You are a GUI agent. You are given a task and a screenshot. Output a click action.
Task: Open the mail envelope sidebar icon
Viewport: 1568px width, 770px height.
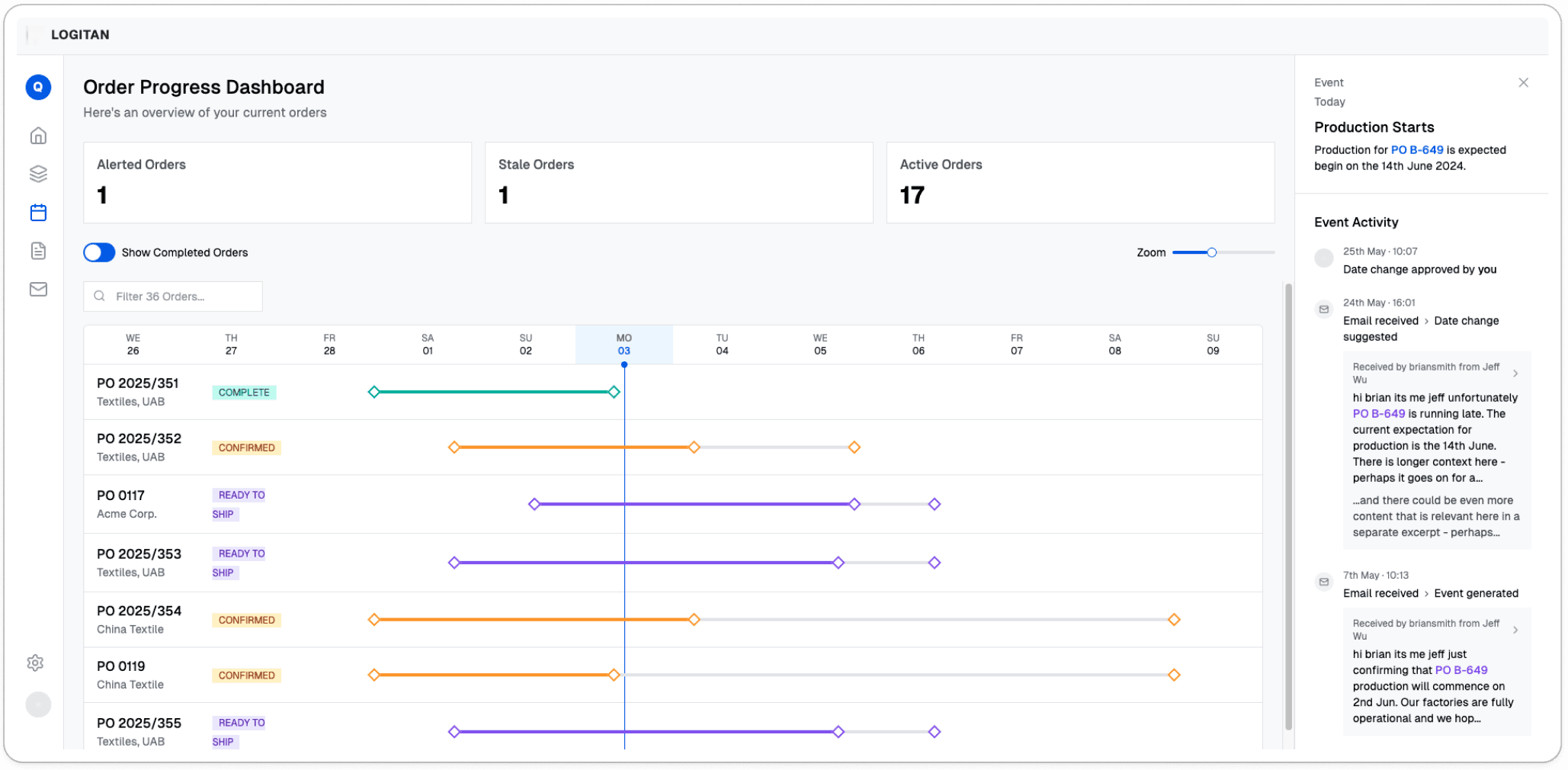coord(38,289)
